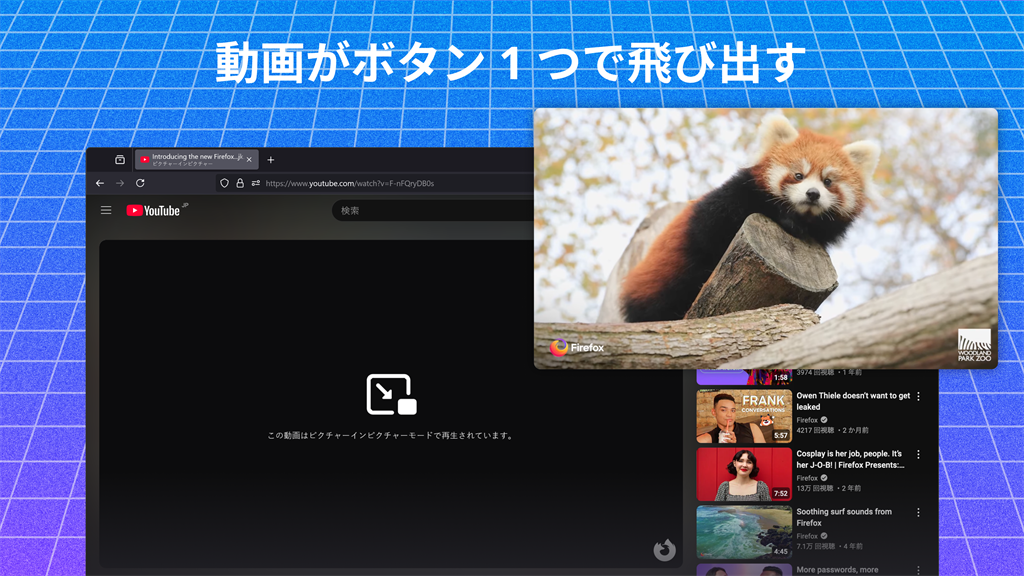Click picture-in-picture mode message text
1024x576 pixels.
click(391, 436)
